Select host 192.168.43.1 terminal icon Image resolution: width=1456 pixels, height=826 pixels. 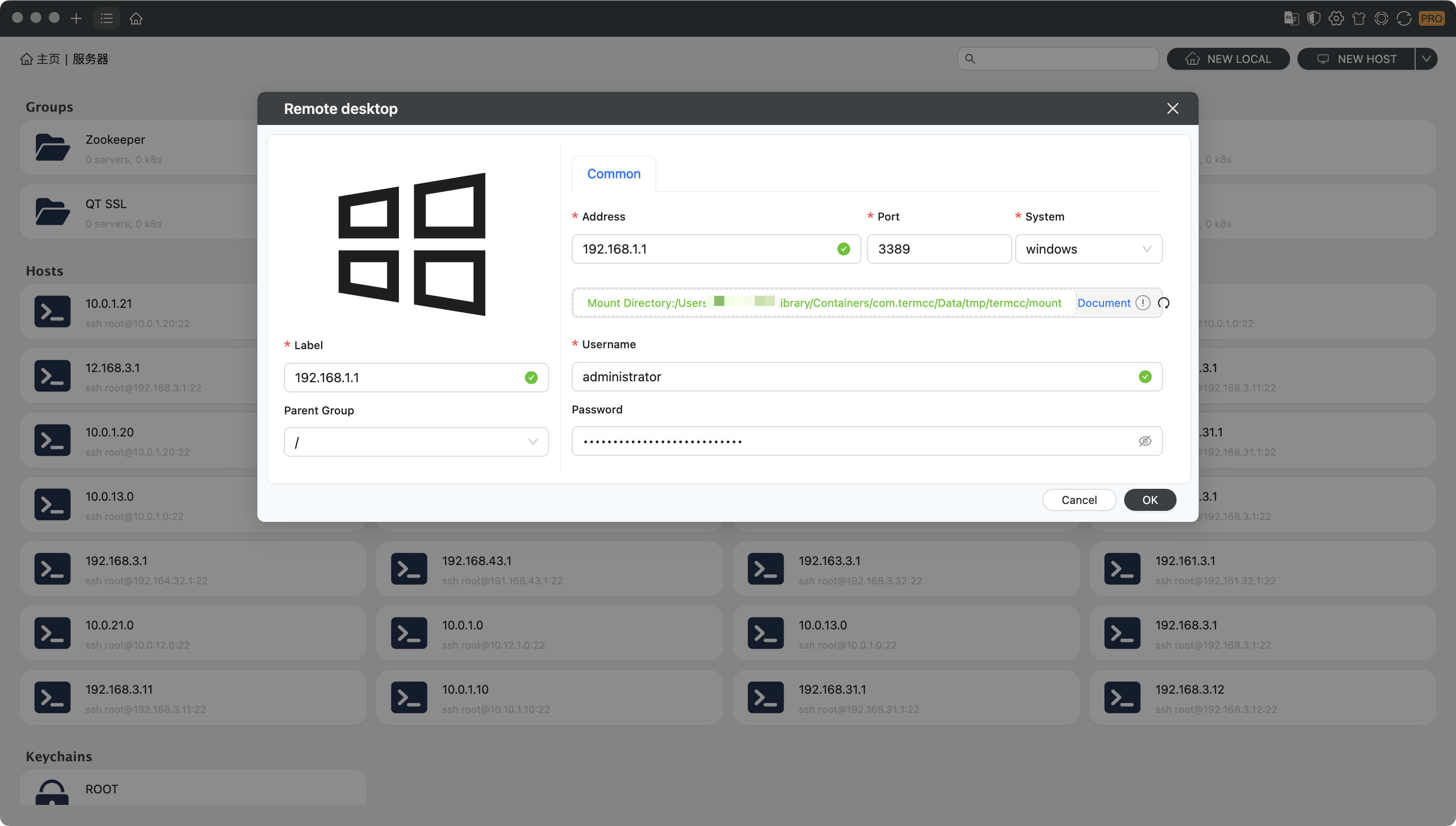(x=409, y=569)
